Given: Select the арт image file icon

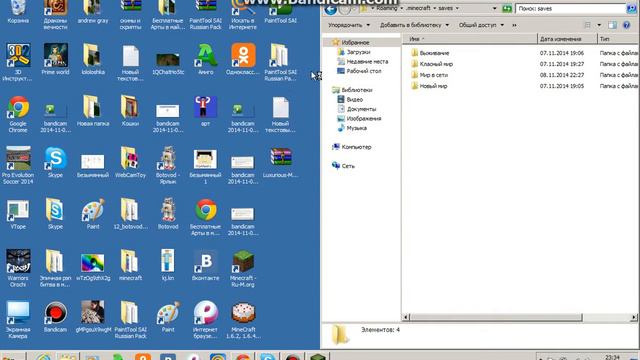Looking at the screenshot, I should point(205,111).
